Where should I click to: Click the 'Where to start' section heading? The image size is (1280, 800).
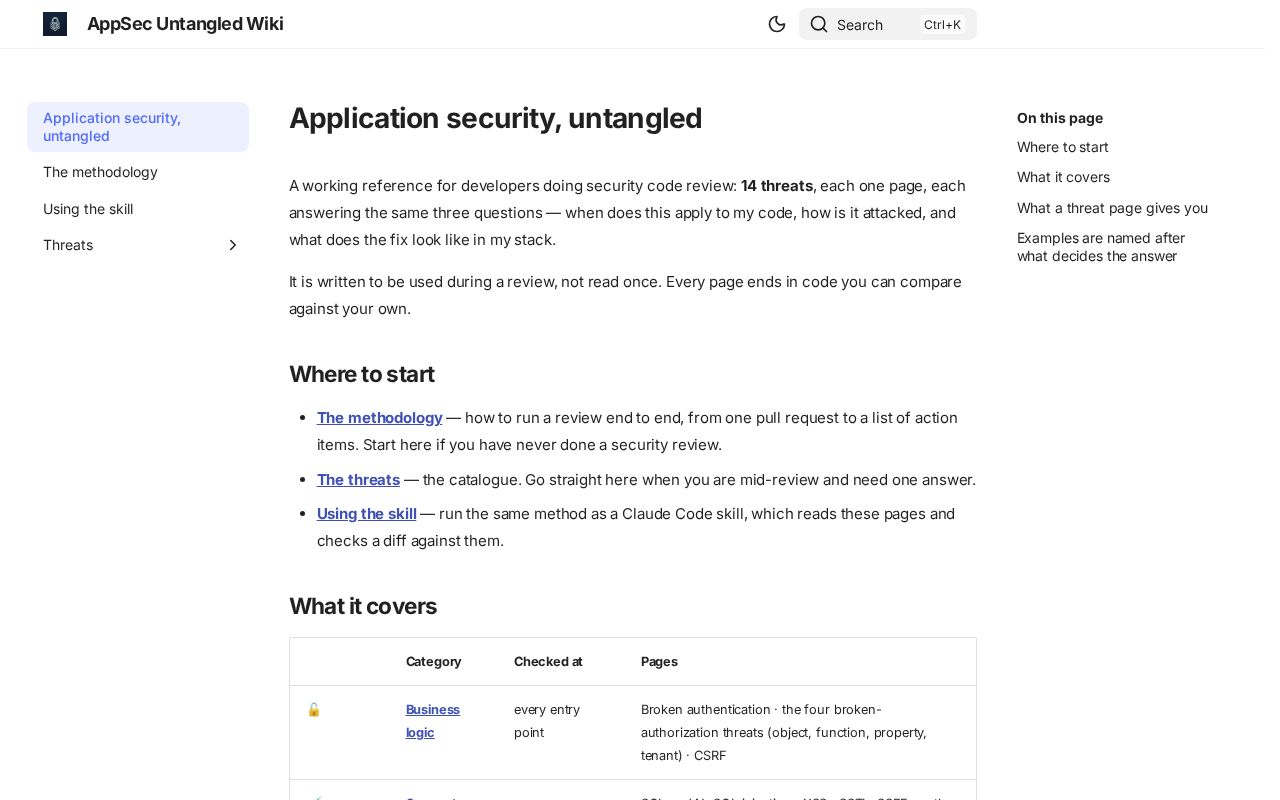tap(362, 374)
